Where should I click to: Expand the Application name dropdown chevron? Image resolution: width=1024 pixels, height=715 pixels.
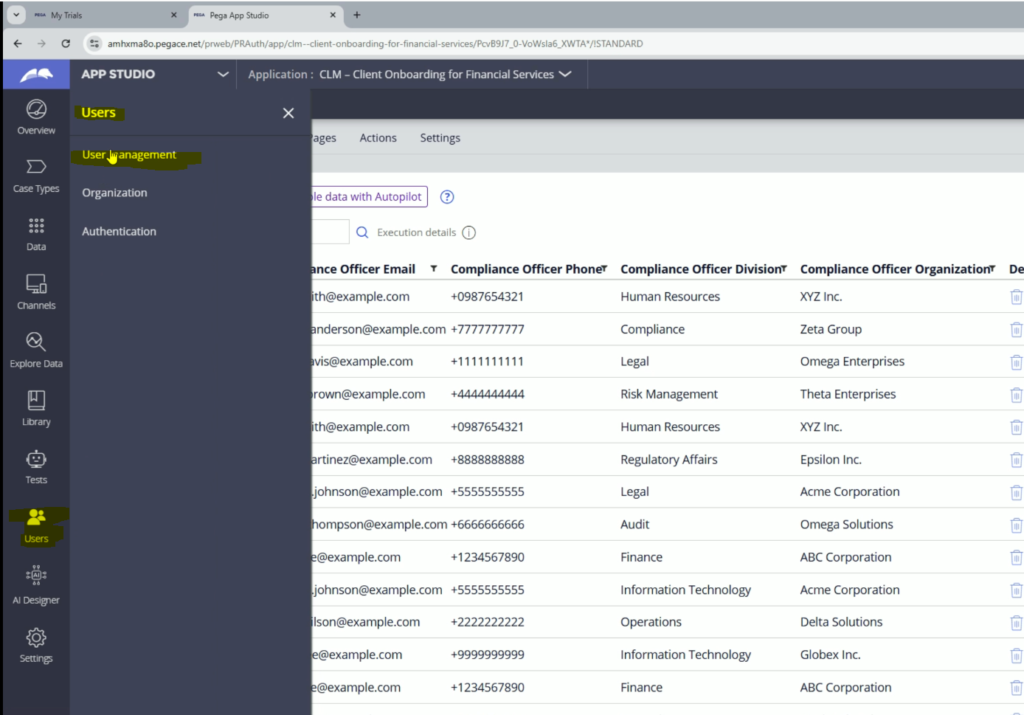coord(566,74)
